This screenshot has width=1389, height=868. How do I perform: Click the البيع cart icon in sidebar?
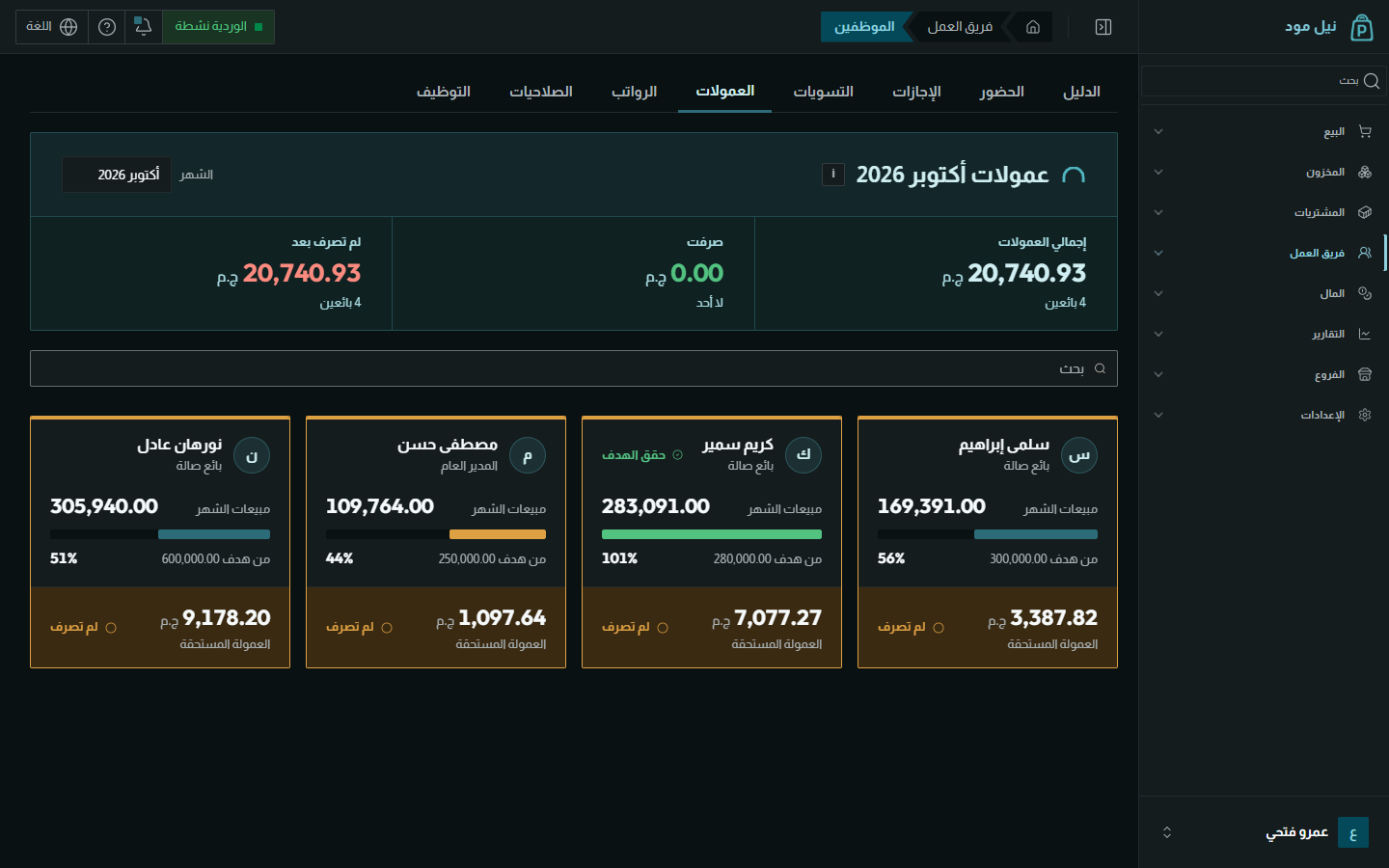click(x=1365, y=131)
